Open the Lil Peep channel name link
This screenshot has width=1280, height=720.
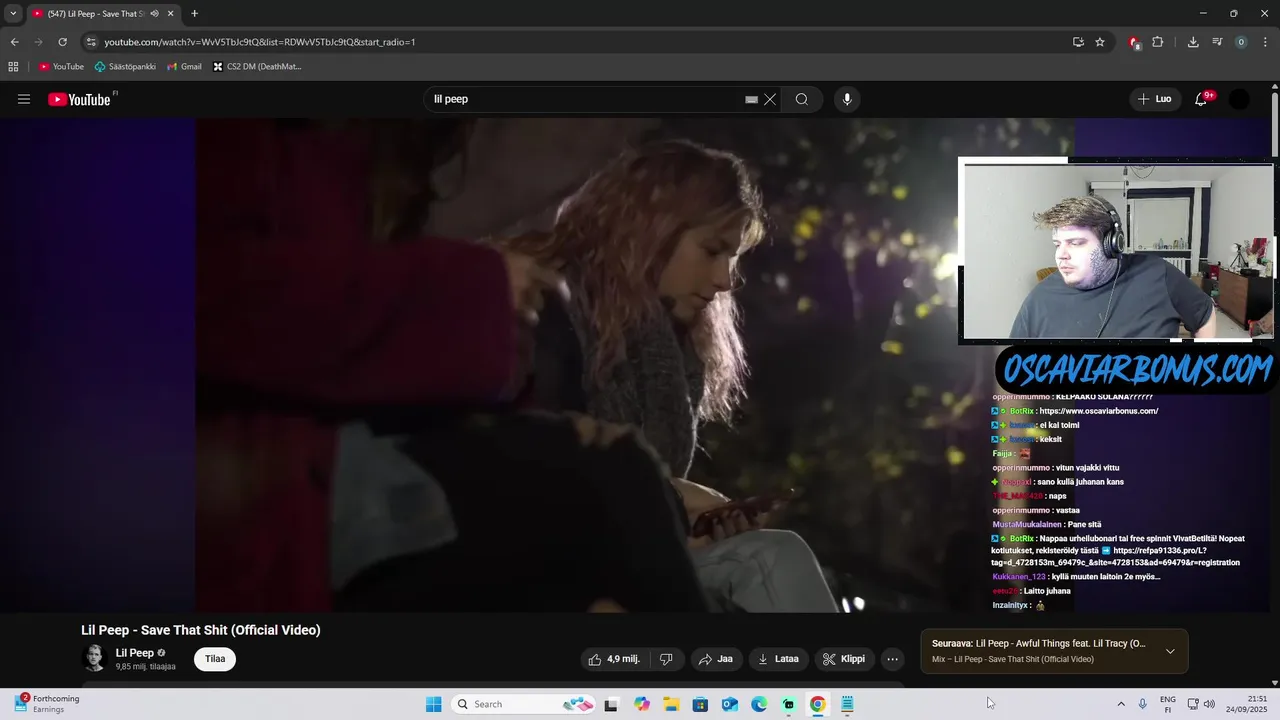coord(135,653)
